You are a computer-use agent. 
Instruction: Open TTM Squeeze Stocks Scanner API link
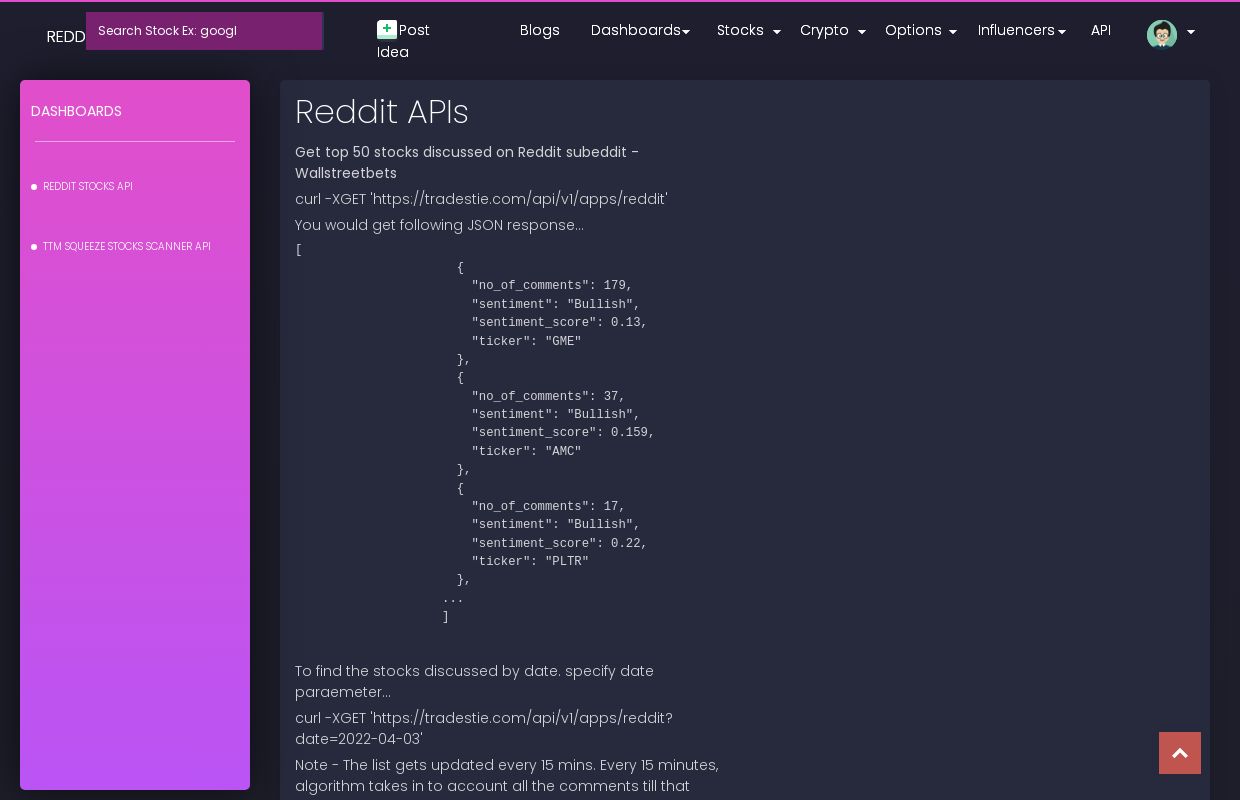click(126, 247)
